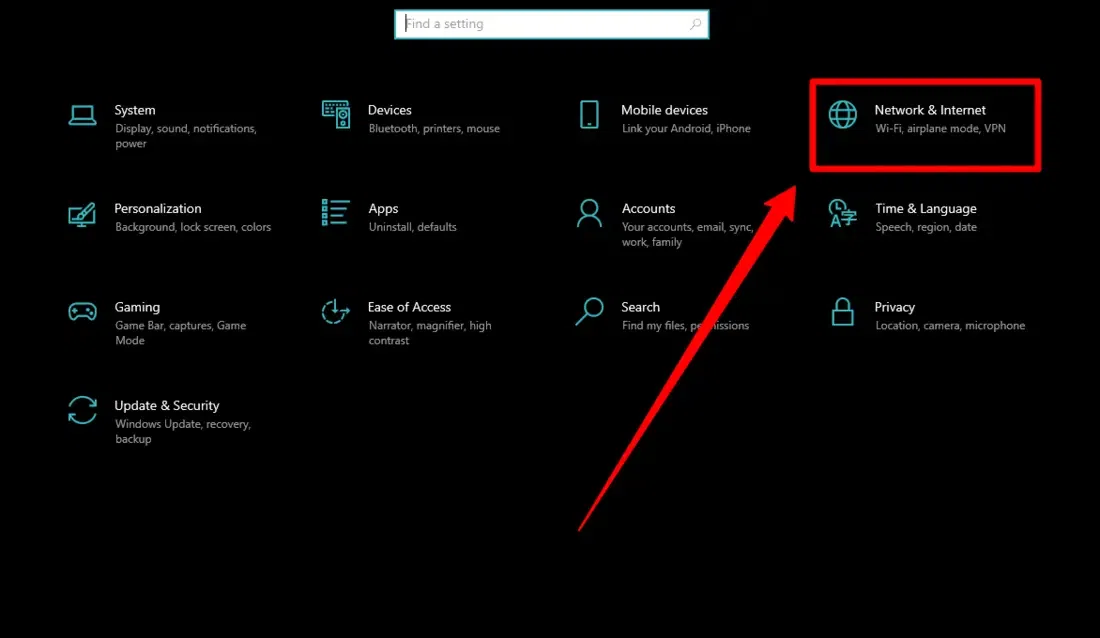Image resolution: width=1100 pixels, height=638 pixels.
Task: Click 'Background, lock screen, colors' text
Action: pyautogui.click(x=193, y=227)
